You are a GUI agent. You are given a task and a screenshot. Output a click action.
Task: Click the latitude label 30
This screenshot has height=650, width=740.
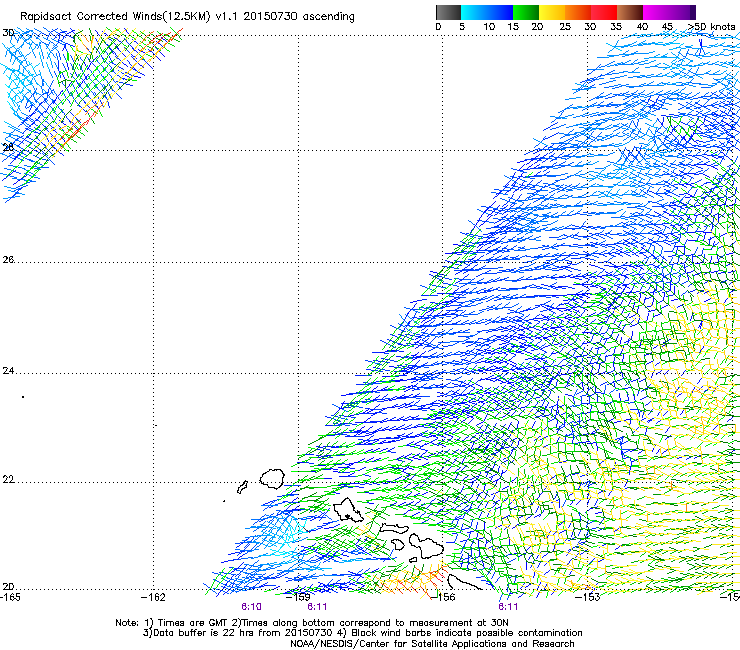(8, 33)
